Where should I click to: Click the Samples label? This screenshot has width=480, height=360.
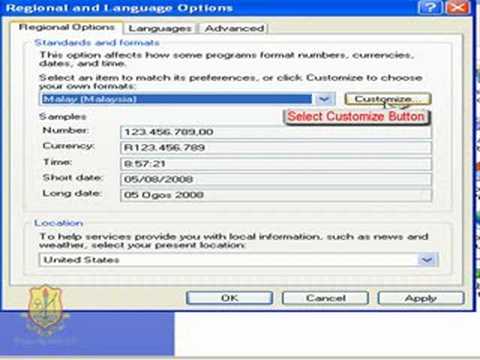click(63, 117)
